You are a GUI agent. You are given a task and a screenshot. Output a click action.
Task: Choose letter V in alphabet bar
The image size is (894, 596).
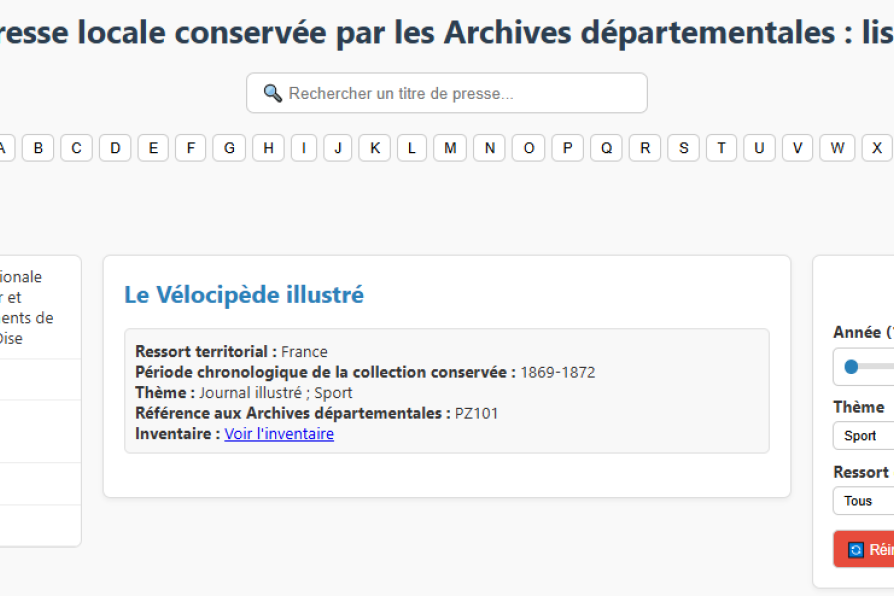tap(797, 148)
